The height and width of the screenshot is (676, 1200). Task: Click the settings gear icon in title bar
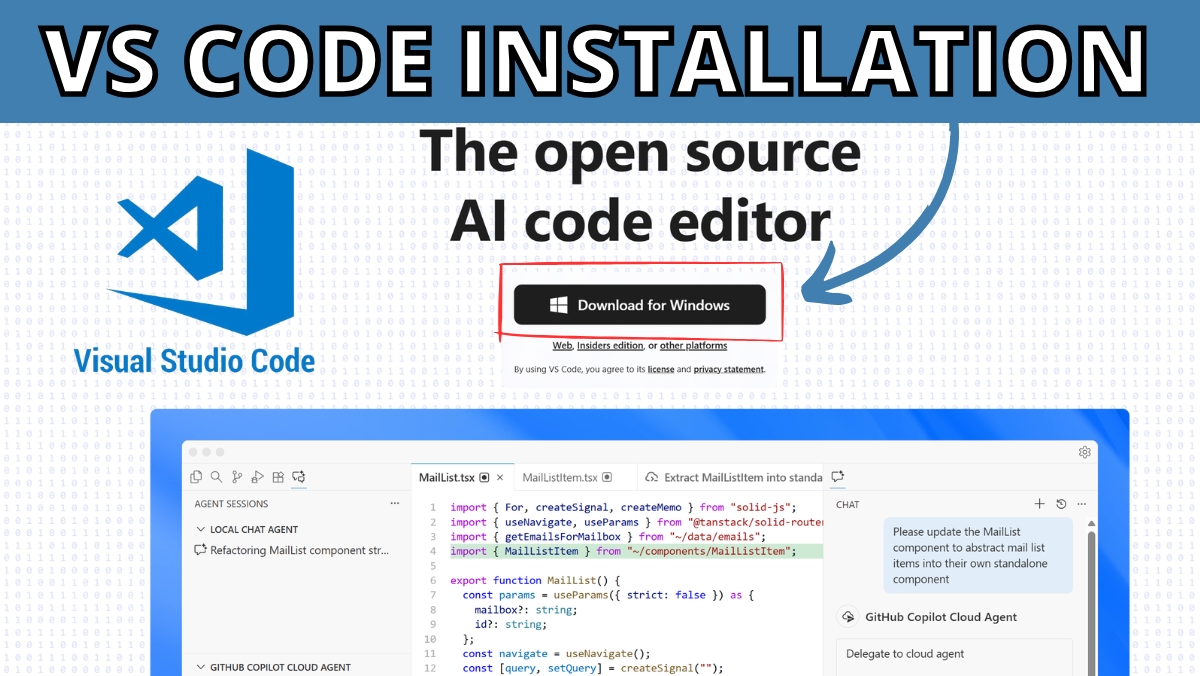click(x=1084, y=452)
